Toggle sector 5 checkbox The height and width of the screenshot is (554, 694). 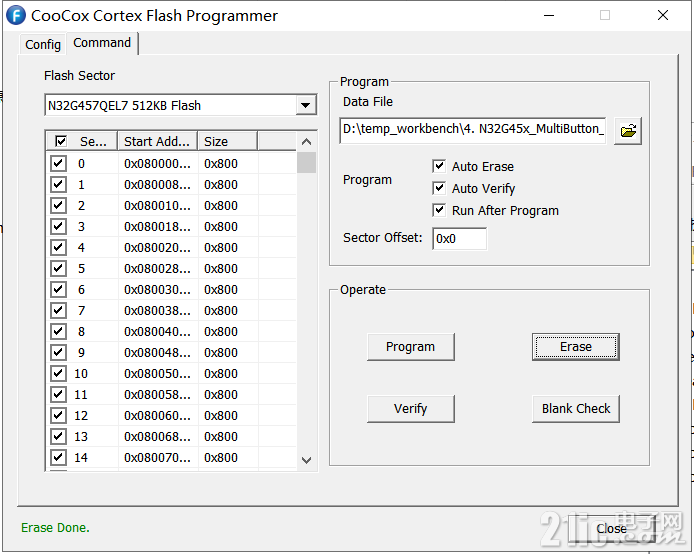pyautogui.click(x=58, y=268)
